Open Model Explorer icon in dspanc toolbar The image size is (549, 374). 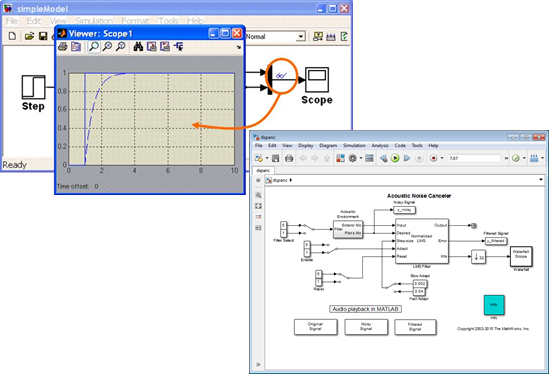[369, 158]
